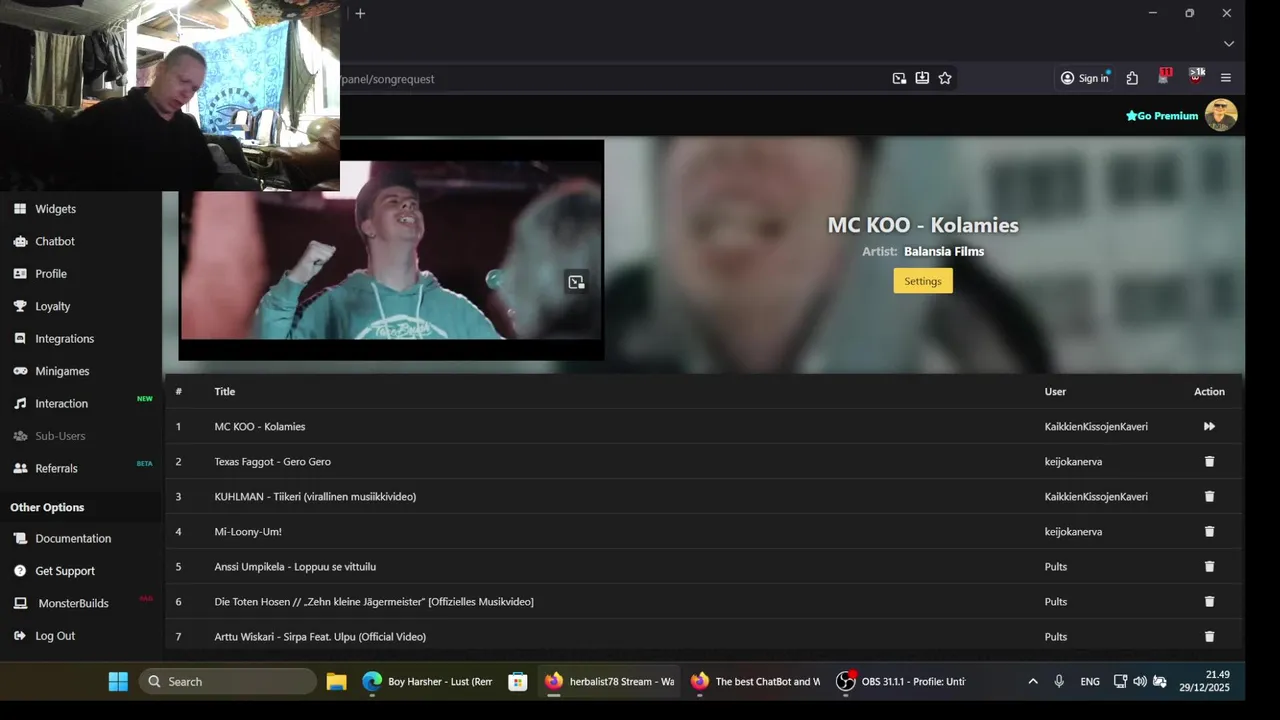Click the Referrals people icon

(x=20, y=468)
